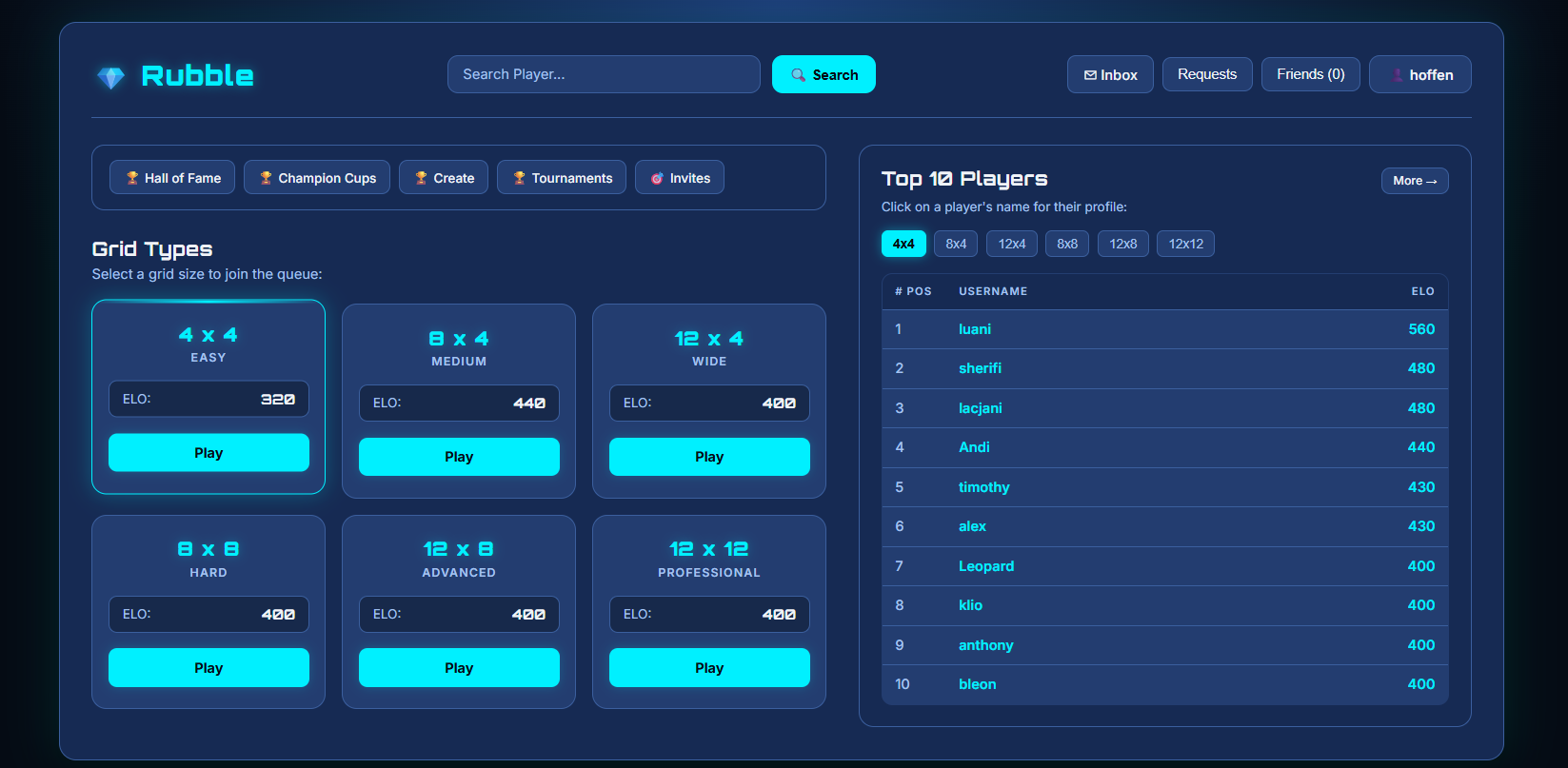This screenshot has height=768, width=1568.
Task: Open the 8x8 leaderboard tab
Action: tap(1067, 244)
